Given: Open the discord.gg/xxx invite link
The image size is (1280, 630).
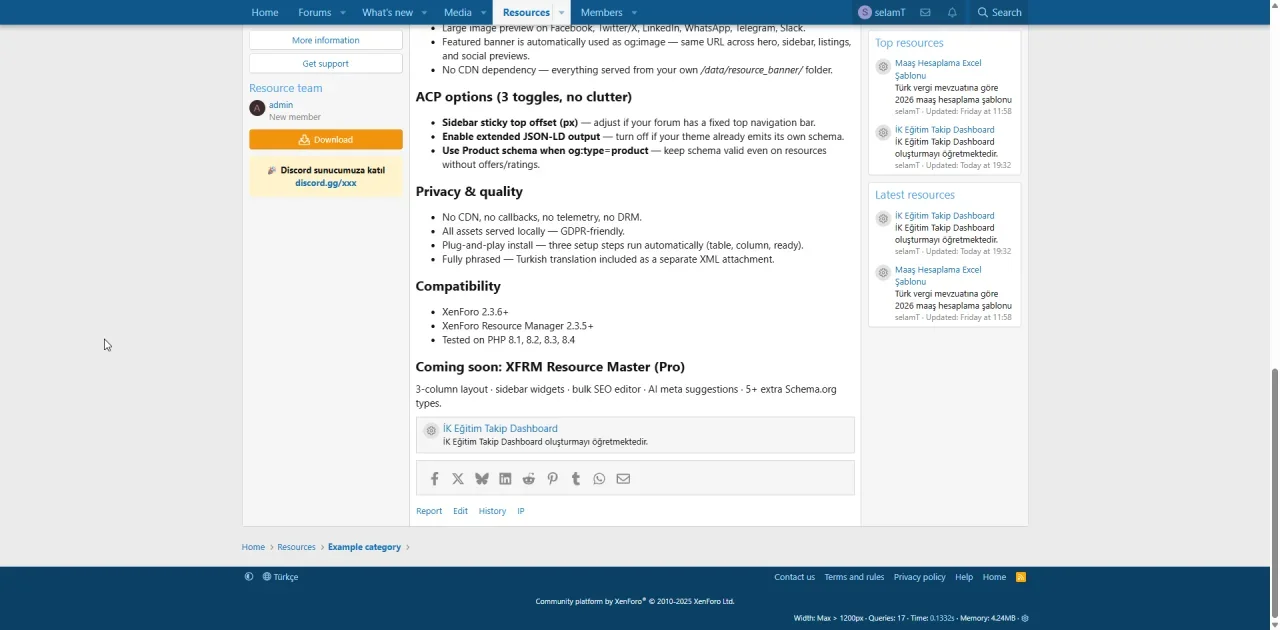Looking at the screenshot, I should point(326,183).
